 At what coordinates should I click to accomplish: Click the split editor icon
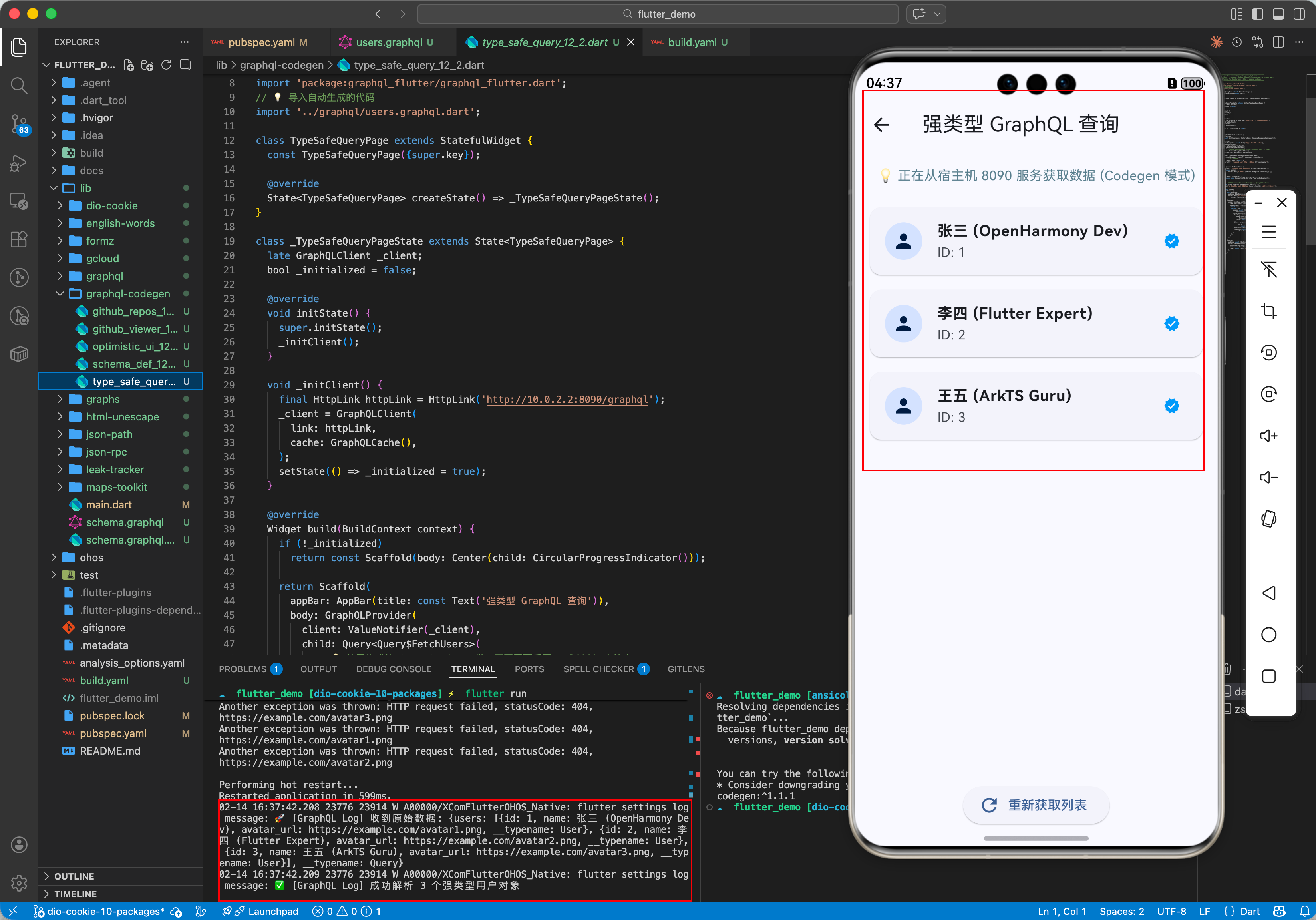1278,42
